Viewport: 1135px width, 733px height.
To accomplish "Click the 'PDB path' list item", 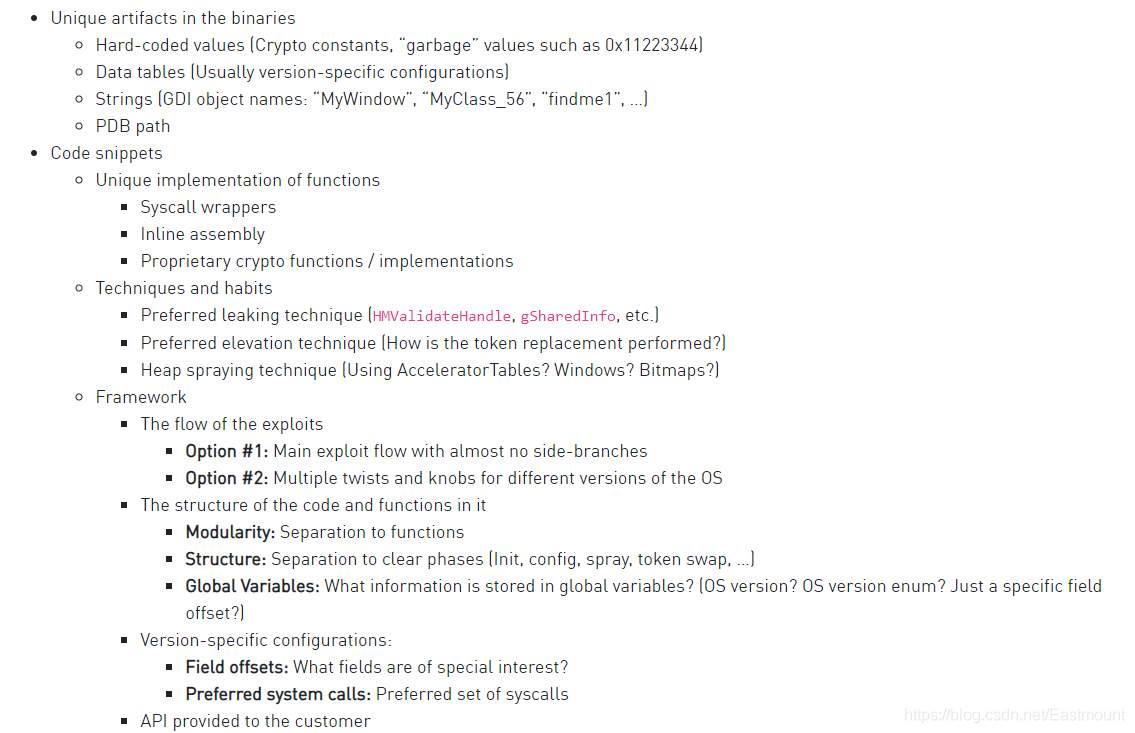I will (133, 127).
